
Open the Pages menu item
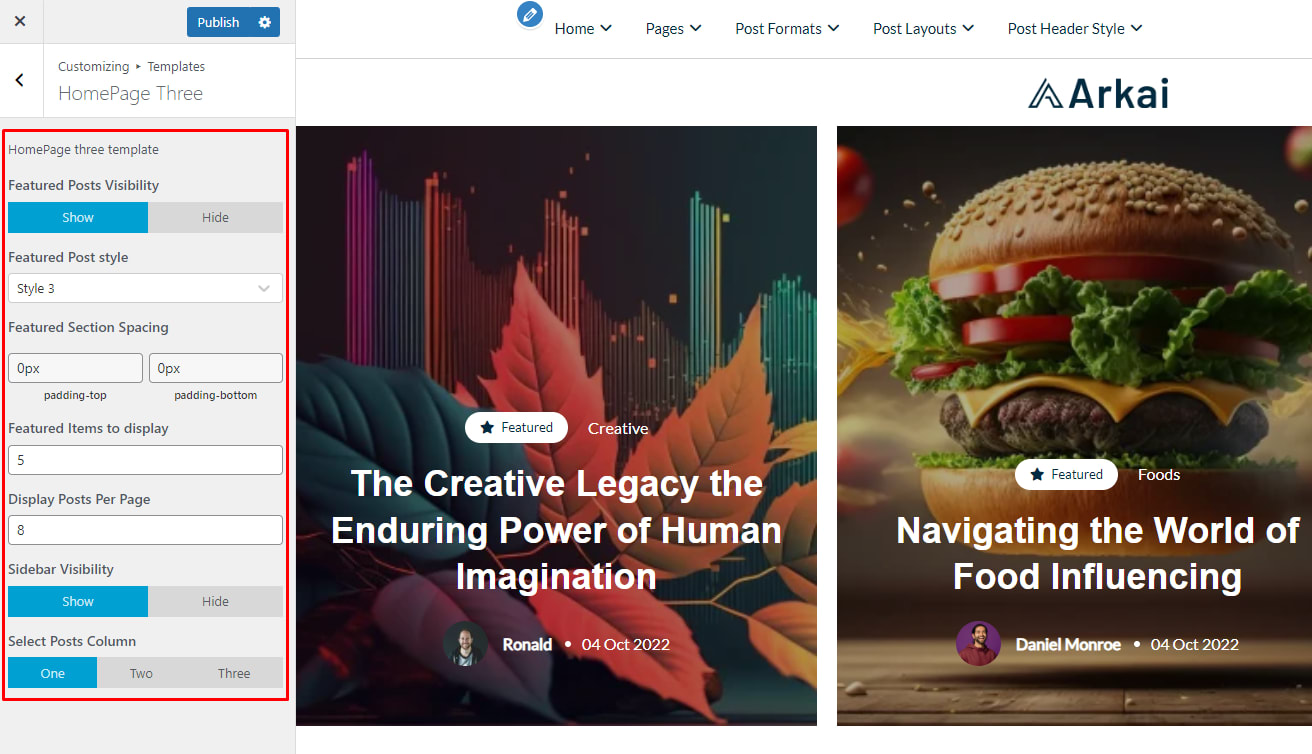pos(673,29)
